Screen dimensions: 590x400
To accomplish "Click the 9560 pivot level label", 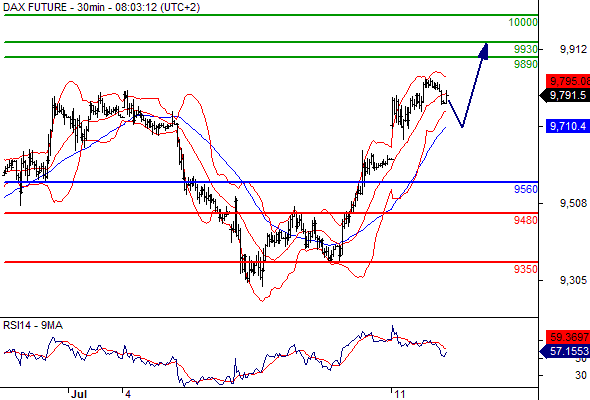I will (526, 189).
